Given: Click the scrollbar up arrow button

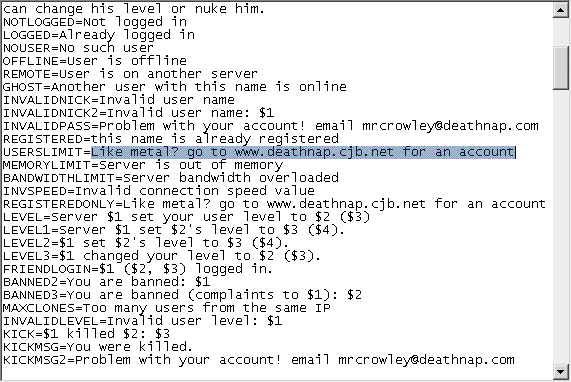Looking at the screenshot, I should [x=560, y=9].
